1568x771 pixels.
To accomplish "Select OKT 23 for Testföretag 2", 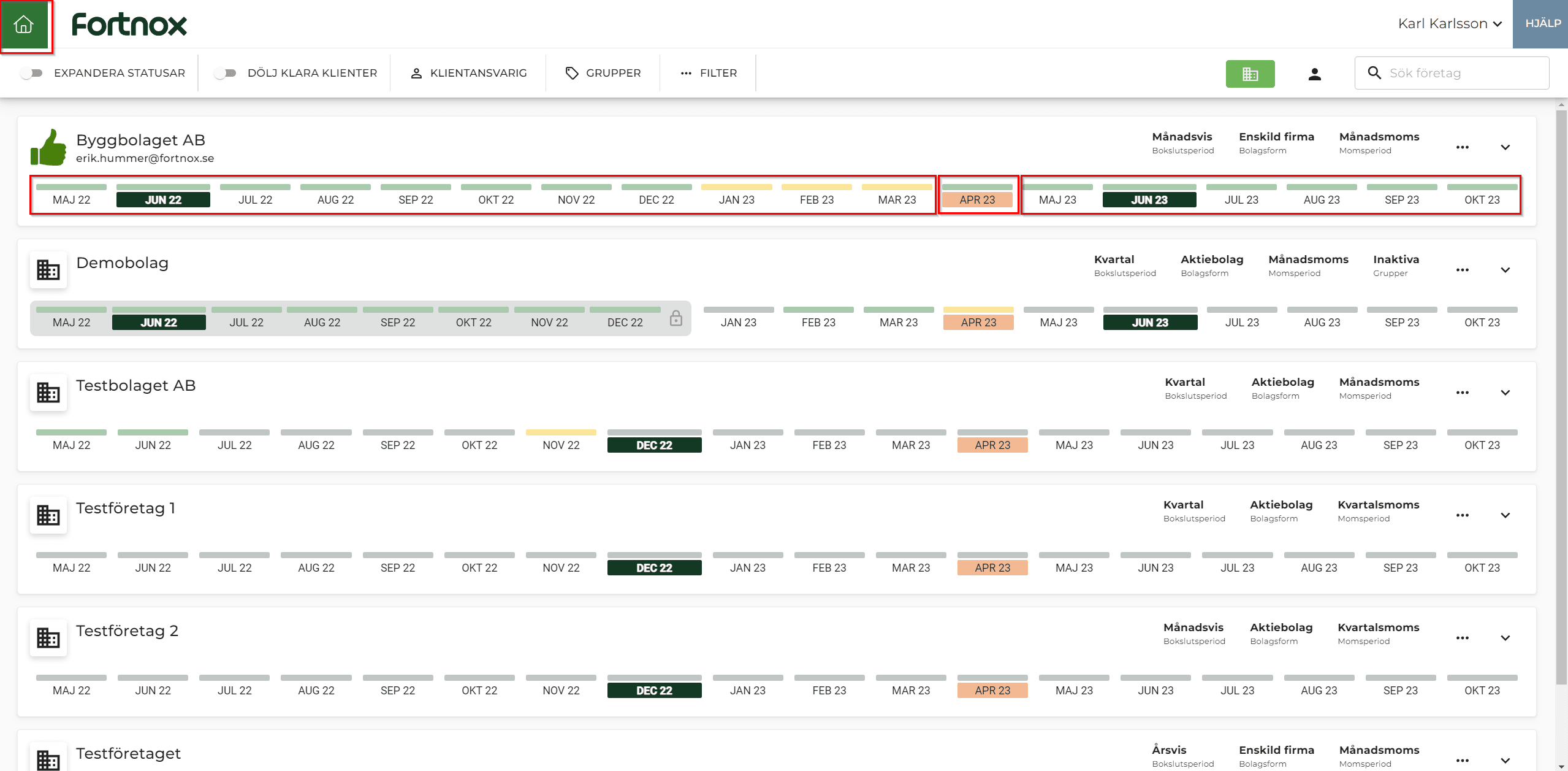I will point(1482,686).
